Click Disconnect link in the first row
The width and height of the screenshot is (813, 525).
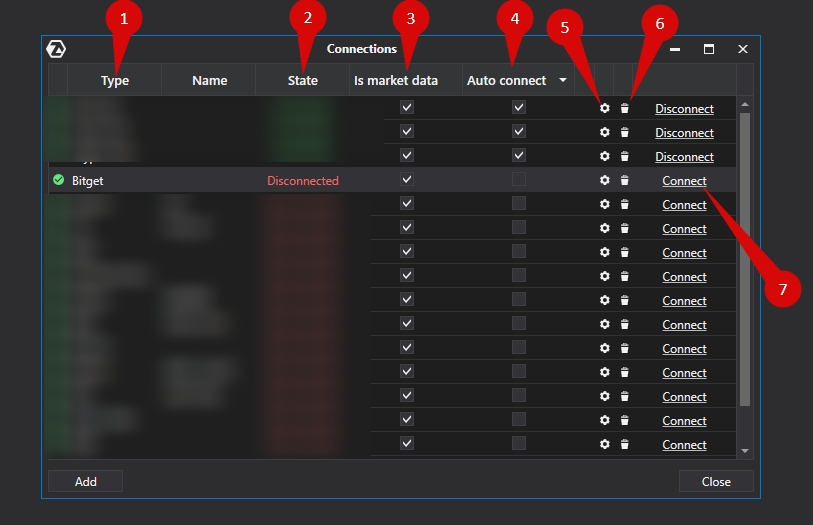click(x=684, y=109)
